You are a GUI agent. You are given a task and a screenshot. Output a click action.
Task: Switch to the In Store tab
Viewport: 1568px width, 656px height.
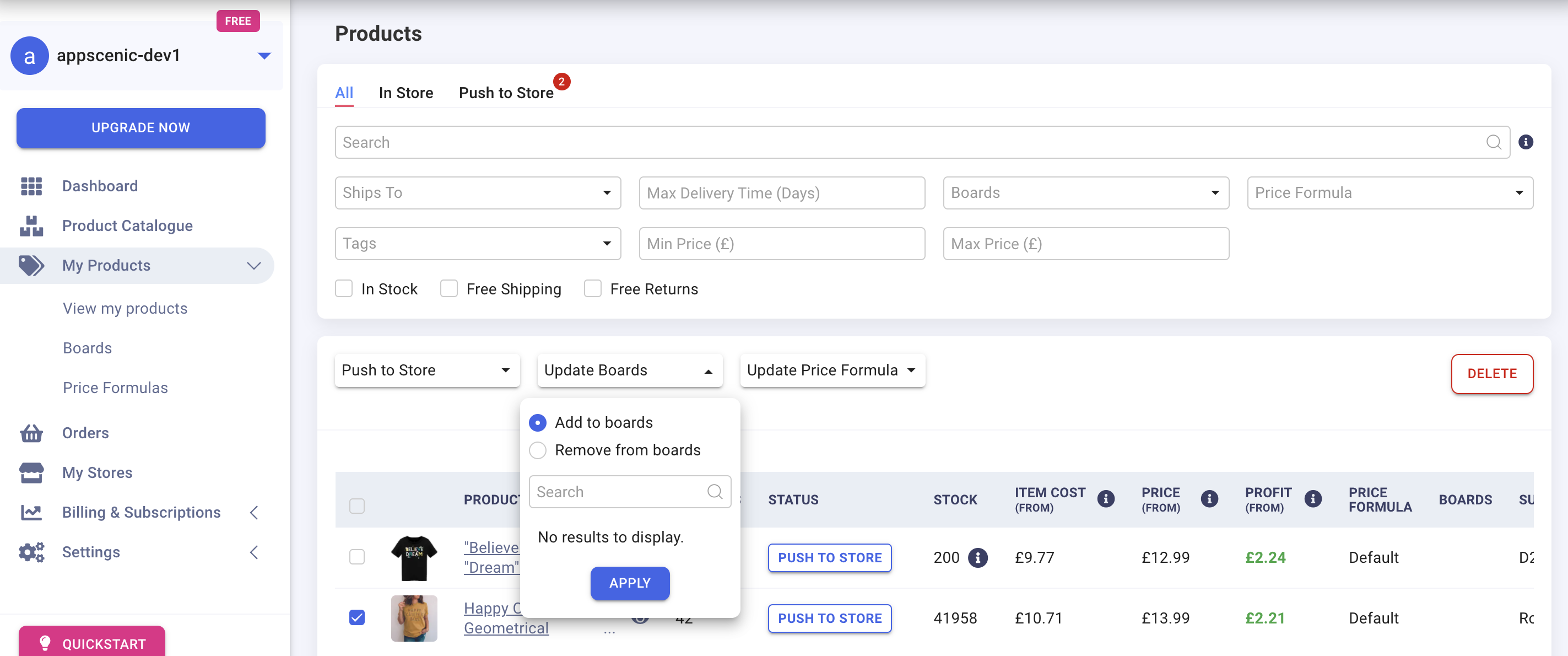[405, 93]
